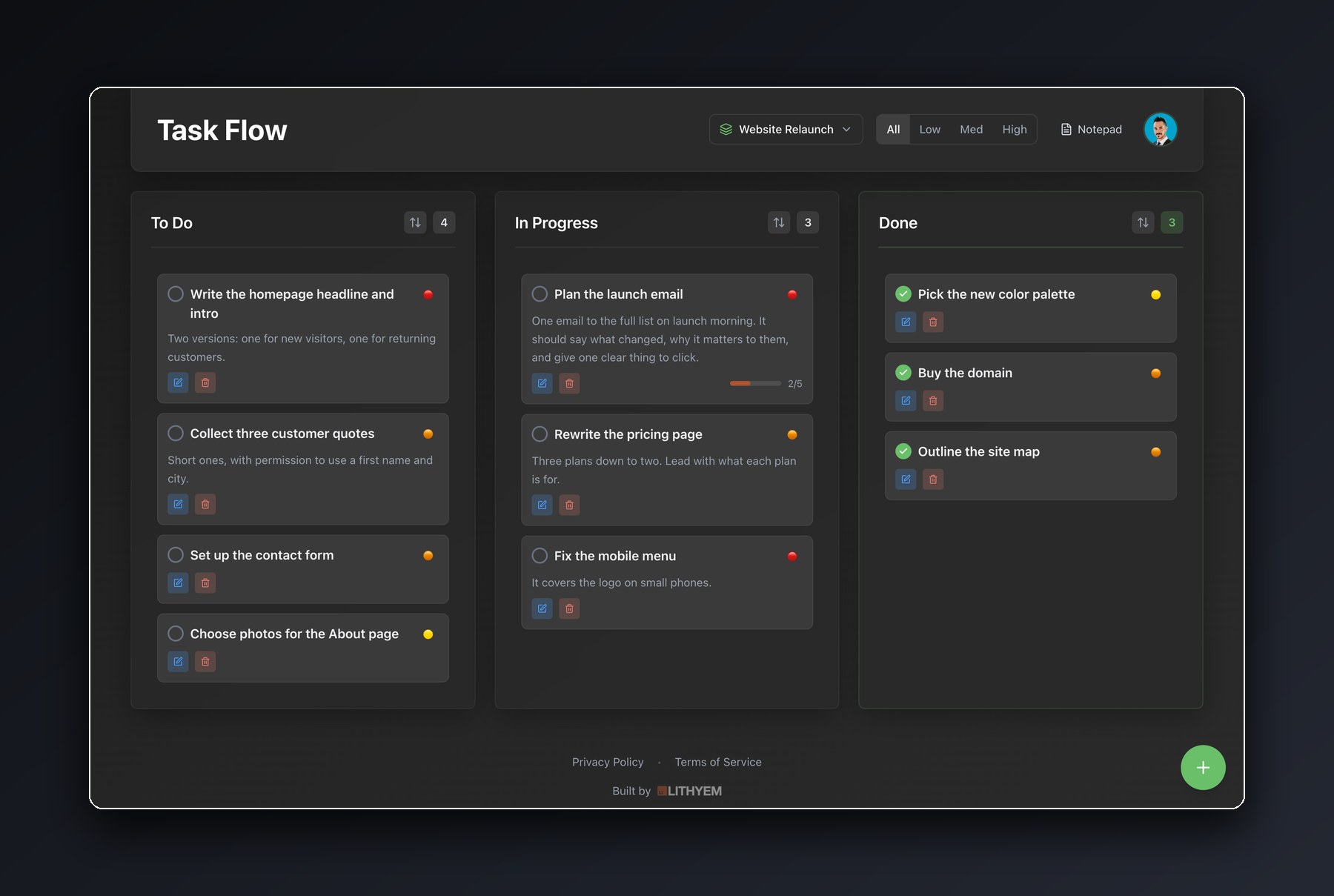Open the Privacy Policy link
1334x896 pixels.
click(608, 762)
